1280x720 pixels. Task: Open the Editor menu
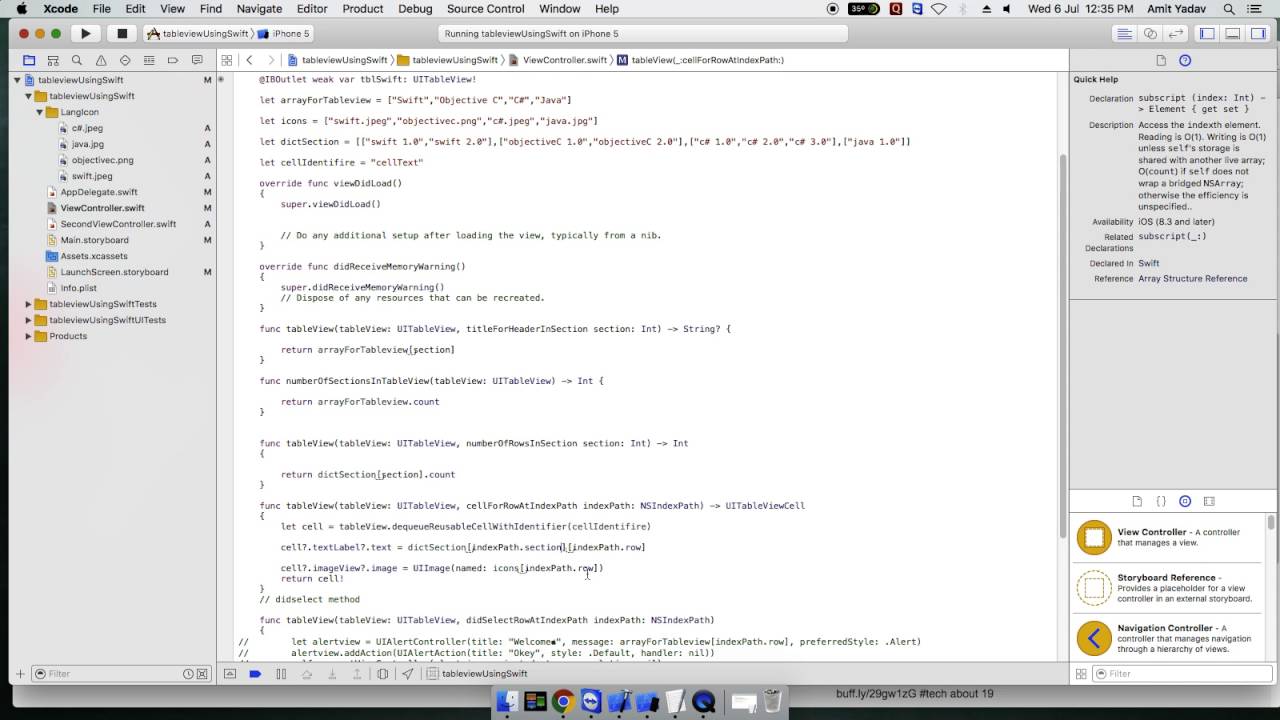[311, 9]
